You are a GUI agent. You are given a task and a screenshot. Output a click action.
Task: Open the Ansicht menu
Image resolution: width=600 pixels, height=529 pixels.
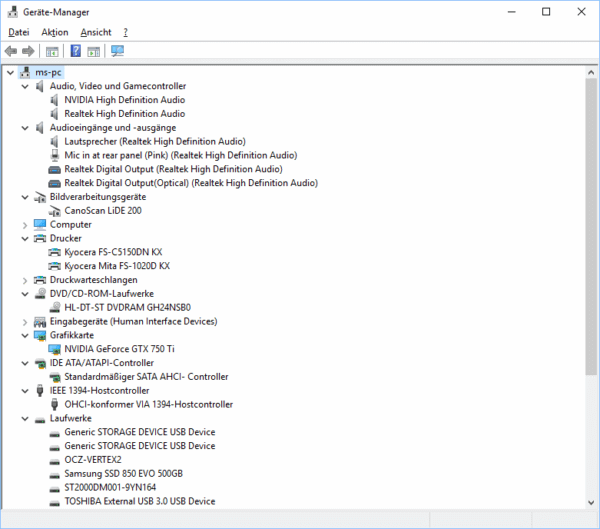point(96,32)
